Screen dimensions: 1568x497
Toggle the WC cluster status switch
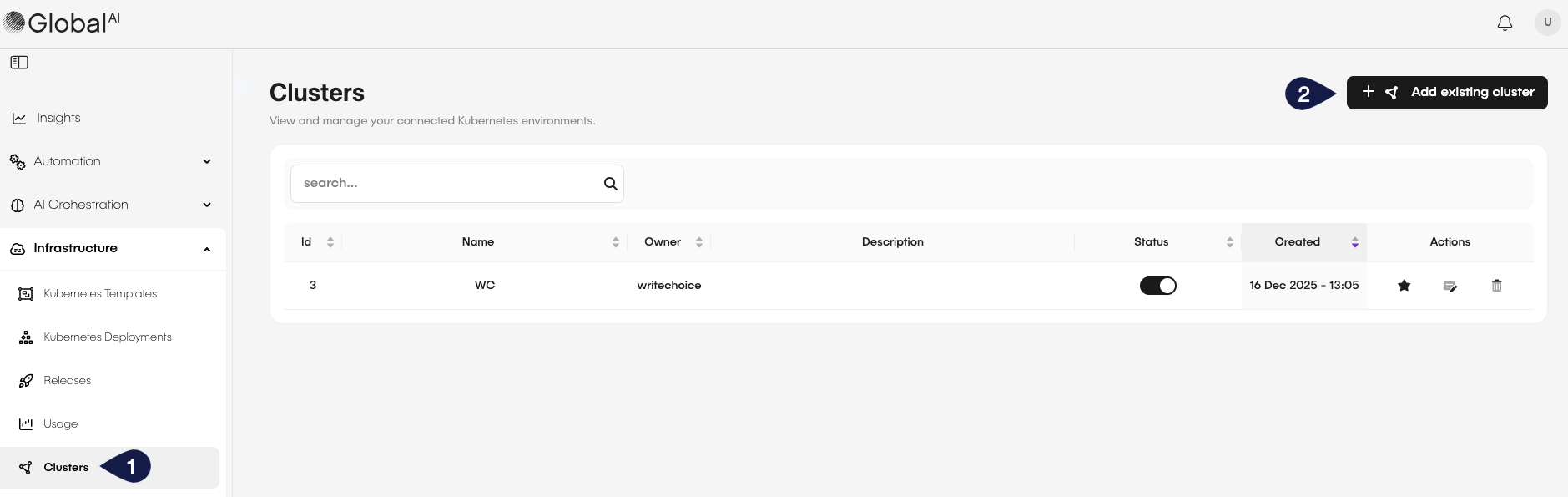coord(1157,286)
